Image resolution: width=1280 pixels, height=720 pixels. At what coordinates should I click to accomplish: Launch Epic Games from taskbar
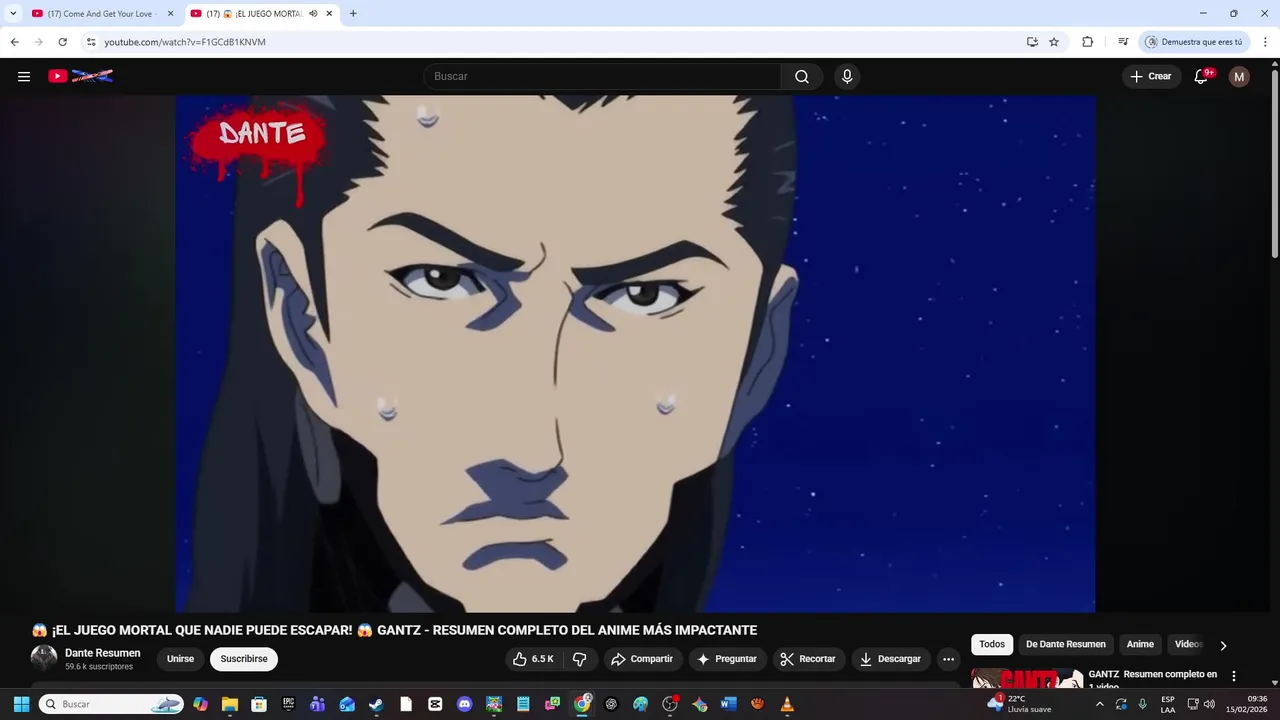point(288,704)
